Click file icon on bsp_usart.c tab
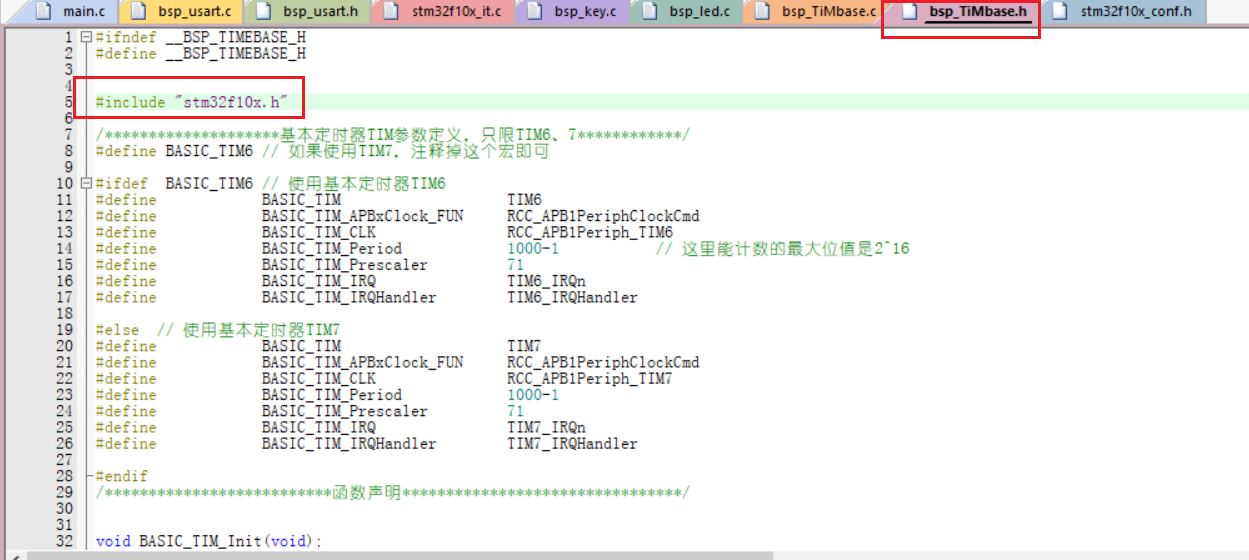 point(138,12)
